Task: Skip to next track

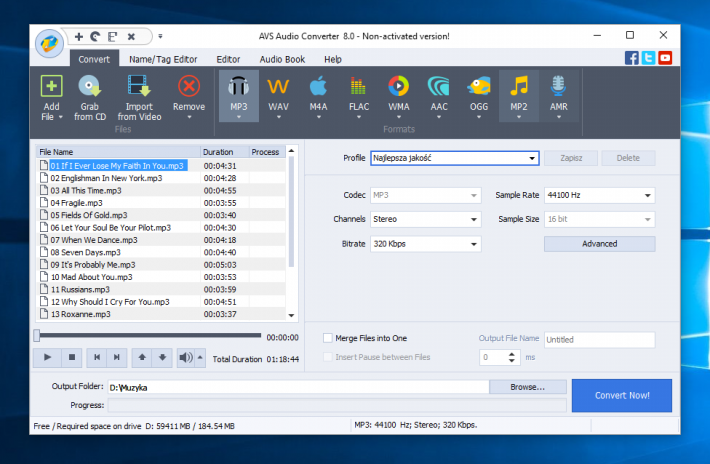Action: 117,358
